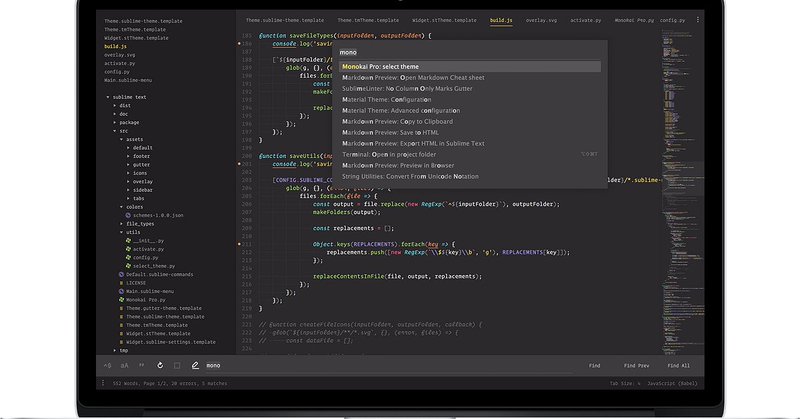Switch to the overlay.svg tab
Image resolution: width=800 pixels, height=419 pixels.
[541, 20]
